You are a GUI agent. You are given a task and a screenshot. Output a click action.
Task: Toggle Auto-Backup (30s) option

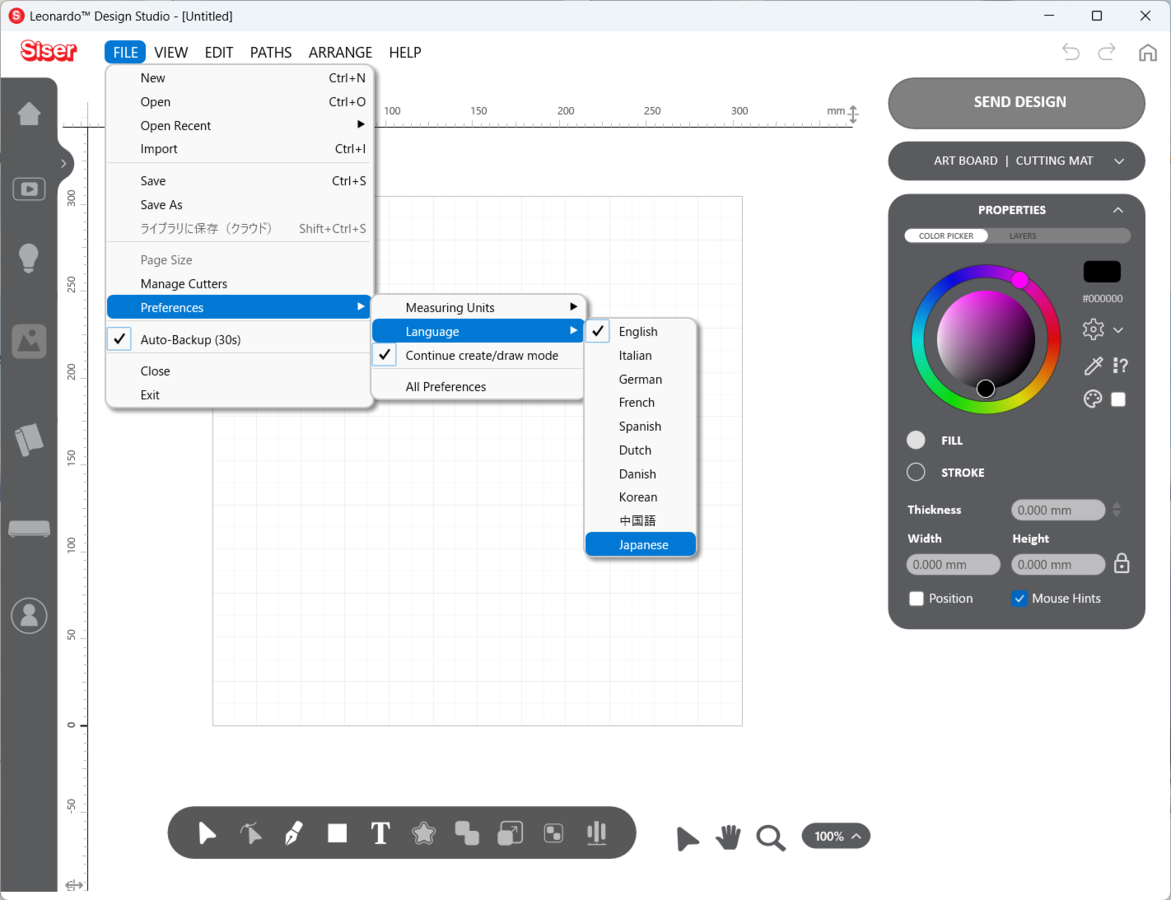pos(190,340)
